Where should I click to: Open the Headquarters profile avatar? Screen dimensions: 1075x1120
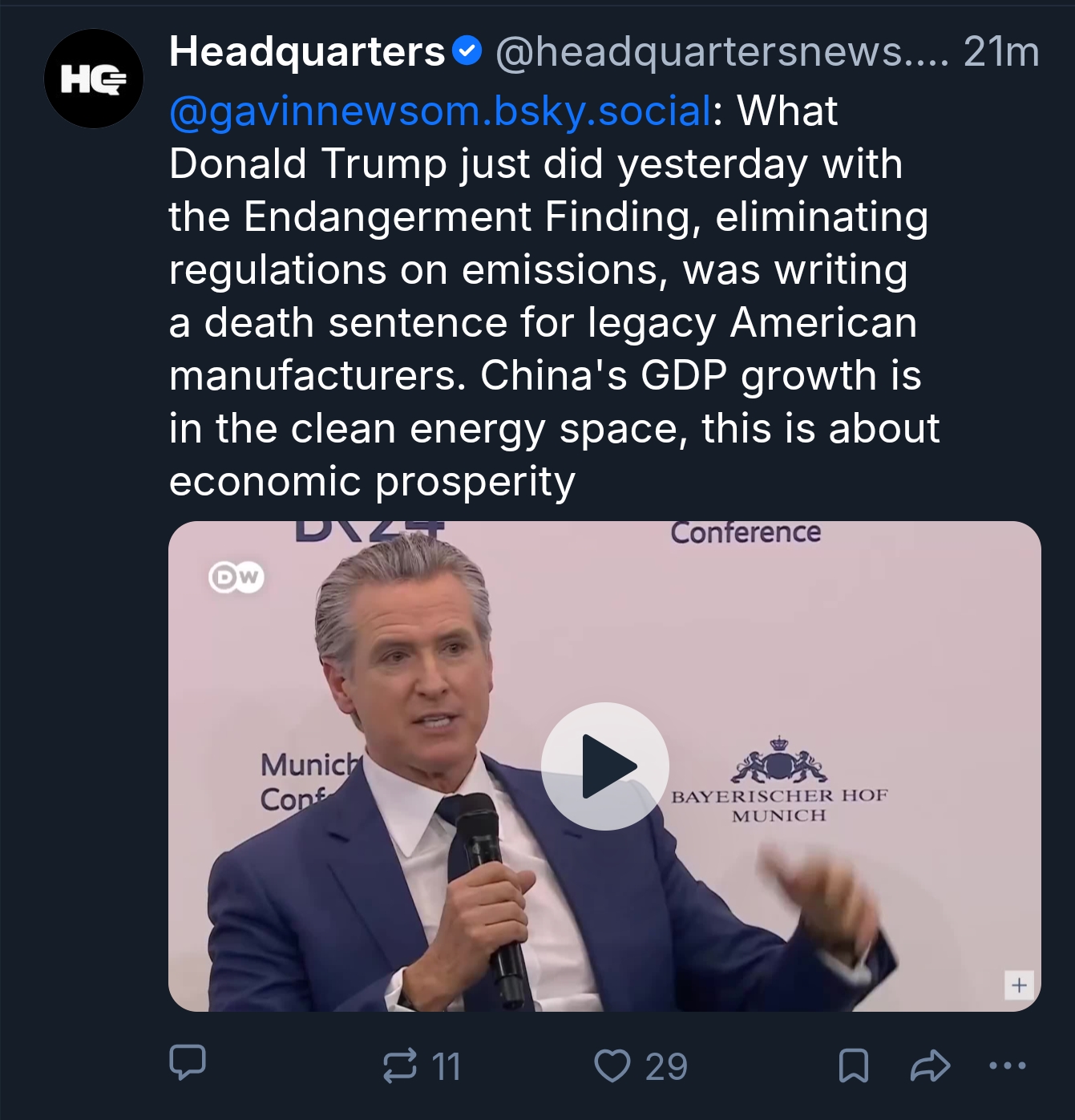94,79
